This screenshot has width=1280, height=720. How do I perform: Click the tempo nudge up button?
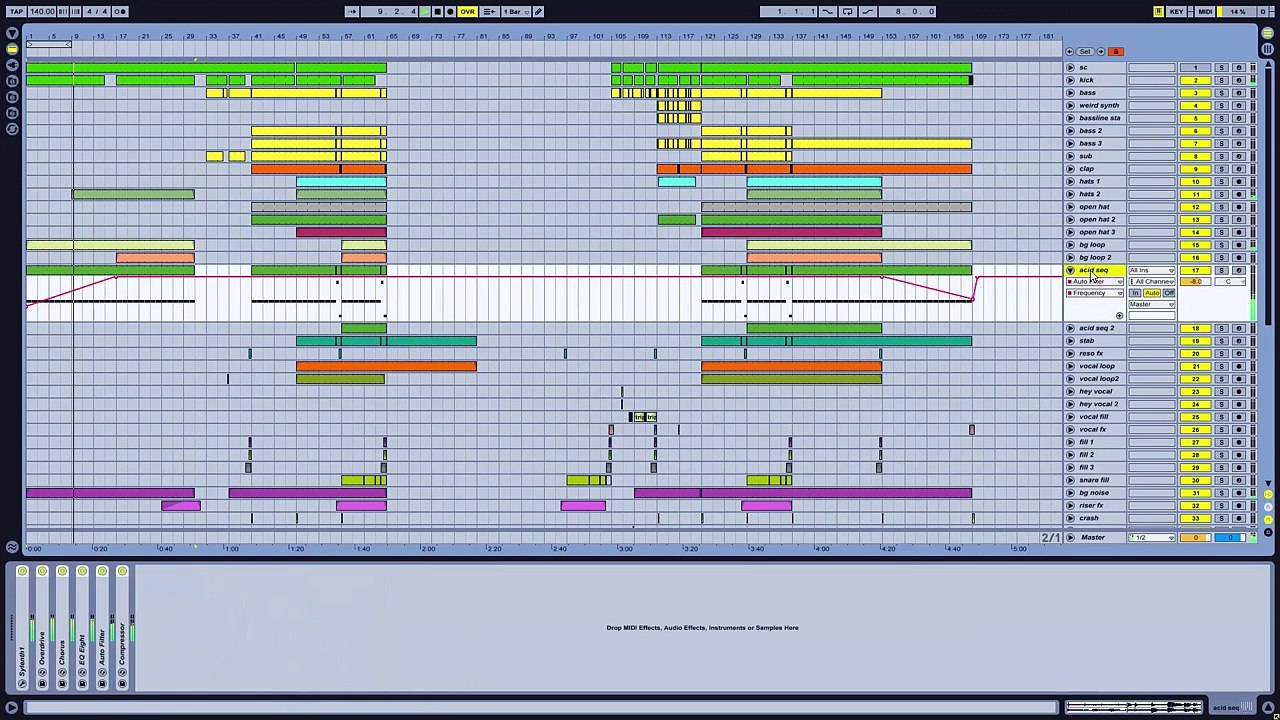tap(75, 11)
